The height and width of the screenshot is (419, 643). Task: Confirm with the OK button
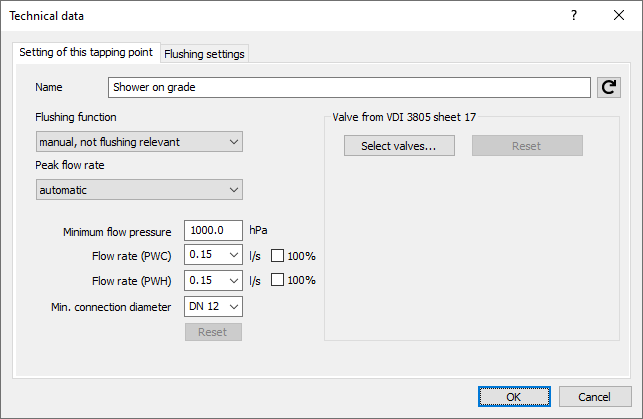[x=514, y=397]
